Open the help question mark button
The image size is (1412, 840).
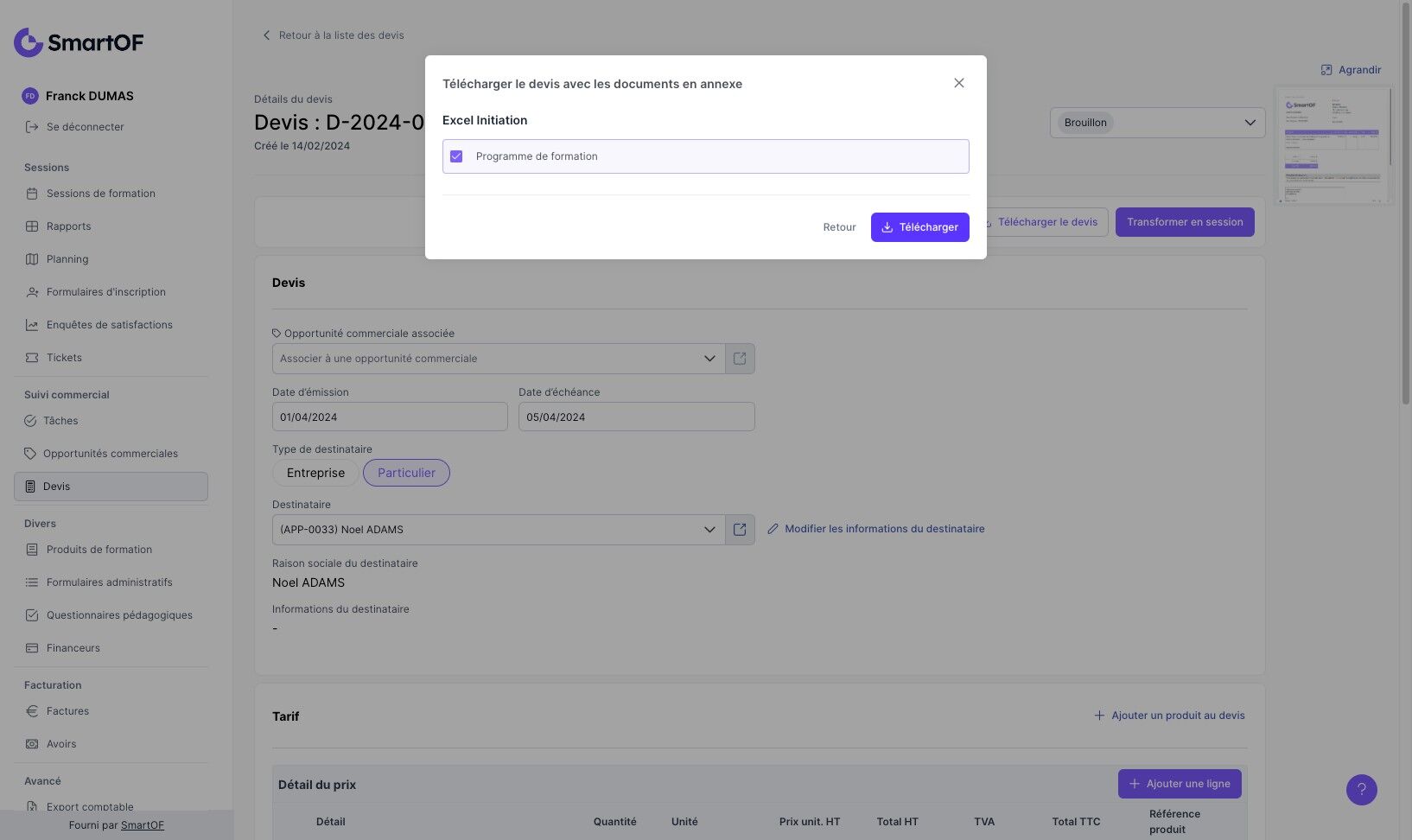1361,789
